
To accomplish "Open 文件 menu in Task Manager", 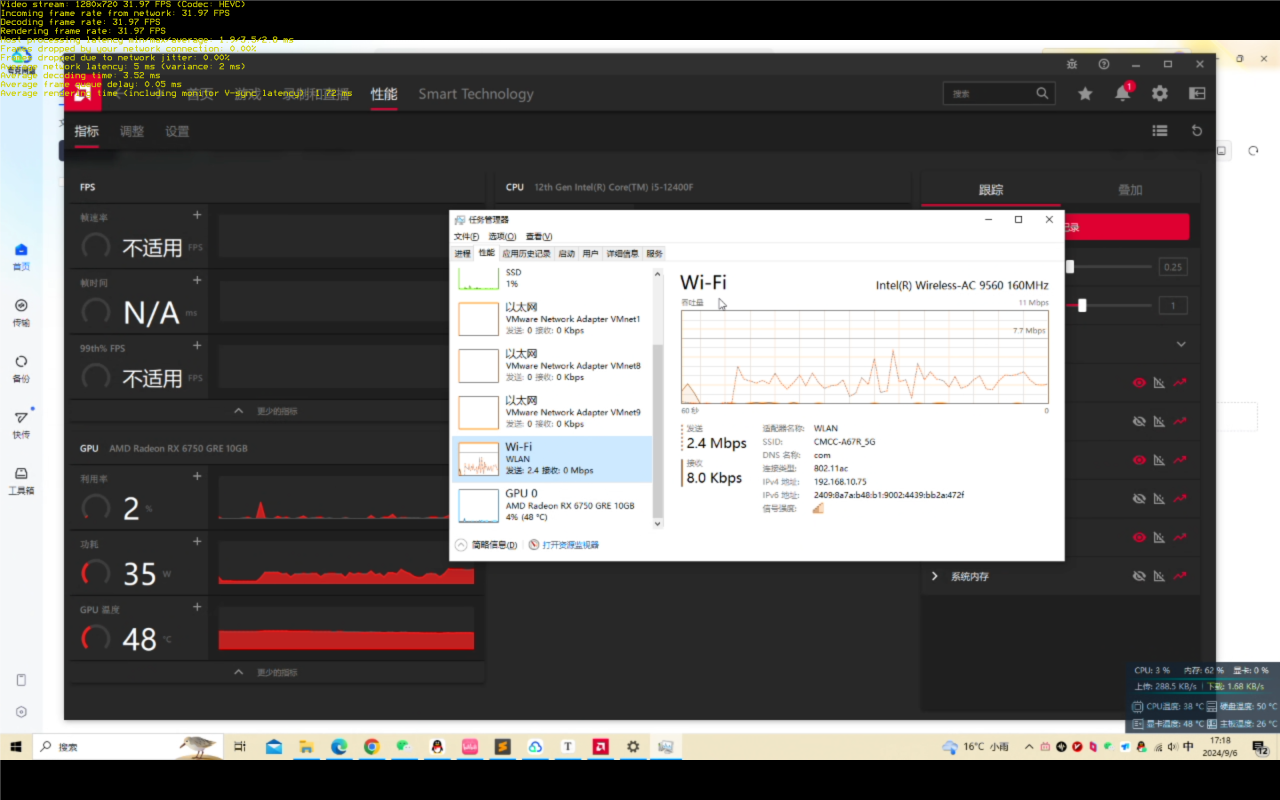I will [467, 237].
